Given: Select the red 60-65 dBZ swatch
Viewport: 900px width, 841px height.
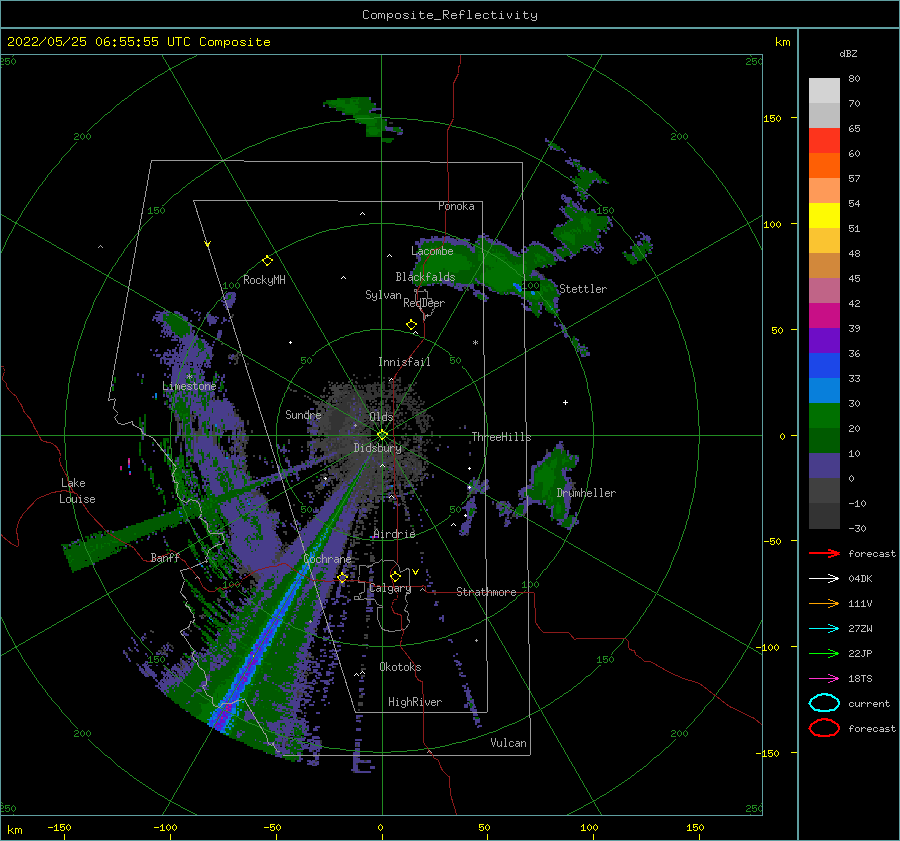Looking at the screenshot, I should click(824, 141).
